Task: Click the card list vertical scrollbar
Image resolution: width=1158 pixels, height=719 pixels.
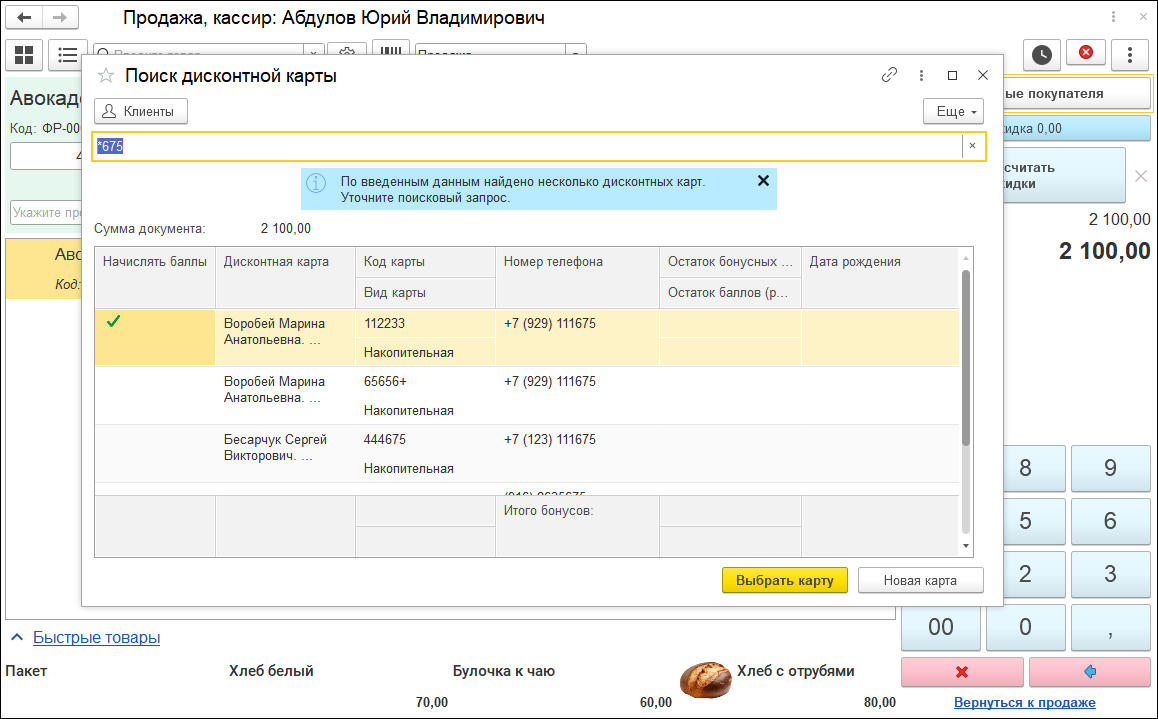Action: pyautogui.click(x=965, y=358)
